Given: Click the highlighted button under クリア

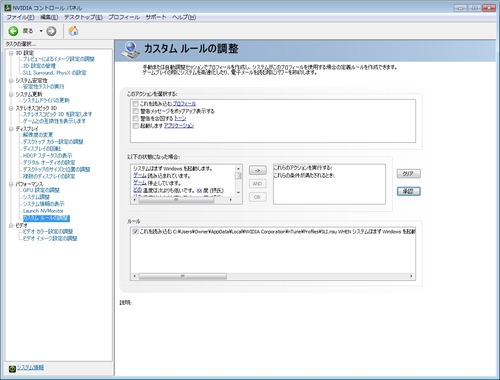Looking at the screenshot, I should [x=409, y=191].
